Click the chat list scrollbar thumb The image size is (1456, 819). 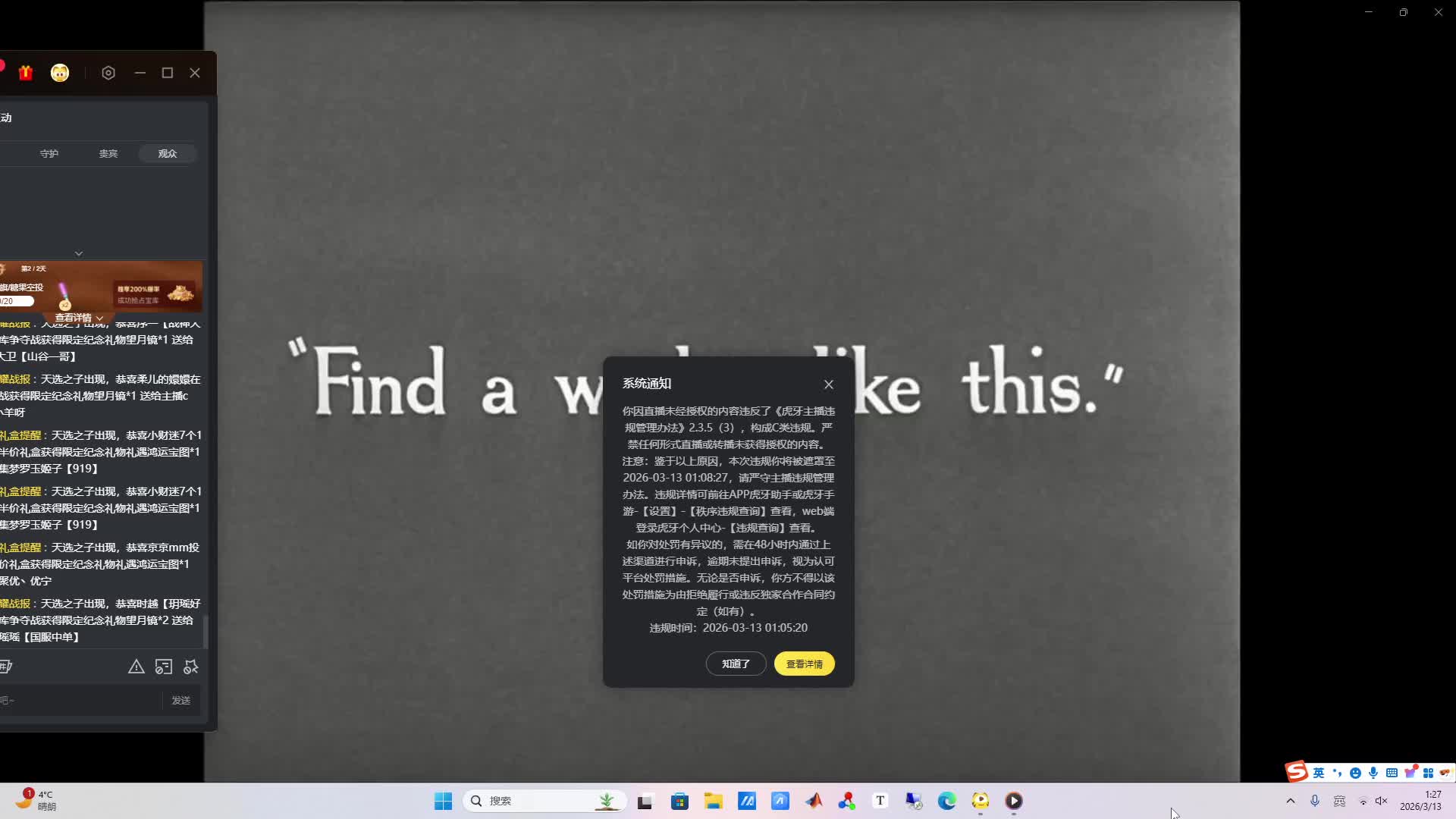(205, 631)
